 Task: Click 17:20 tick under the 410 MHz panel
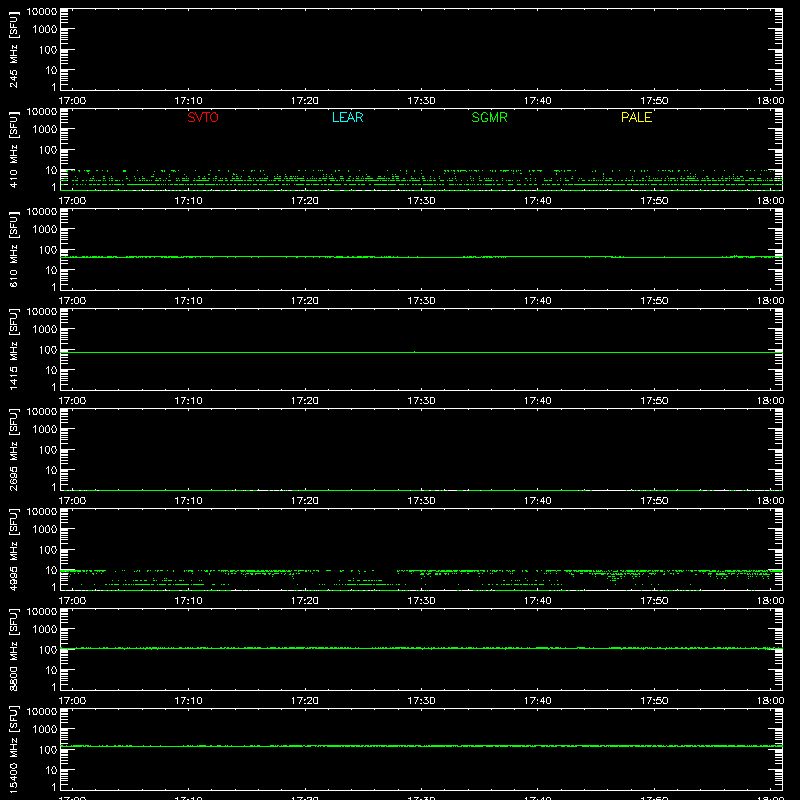(305, 201)
